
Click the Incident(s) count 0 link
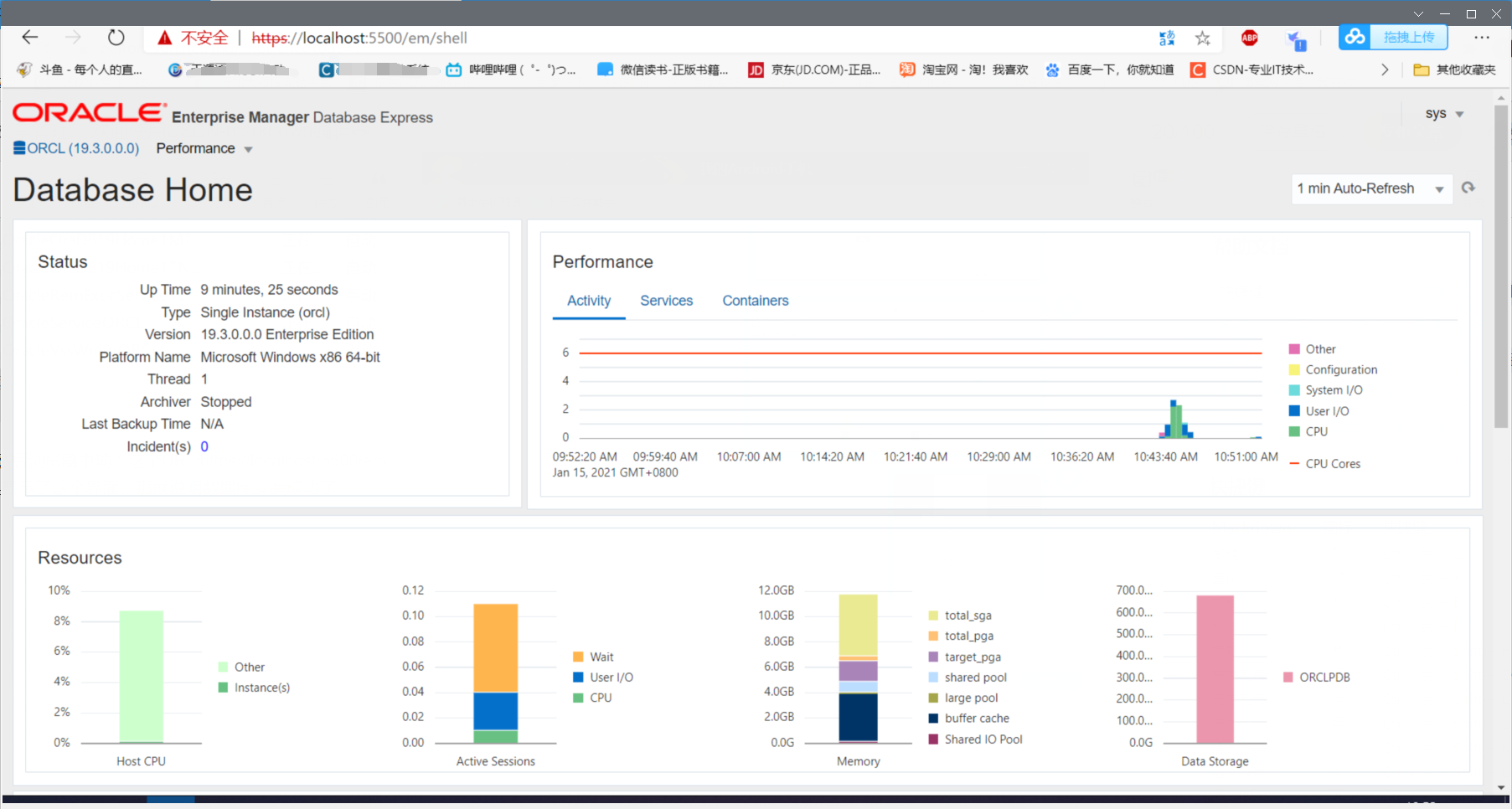click(204, 446)
